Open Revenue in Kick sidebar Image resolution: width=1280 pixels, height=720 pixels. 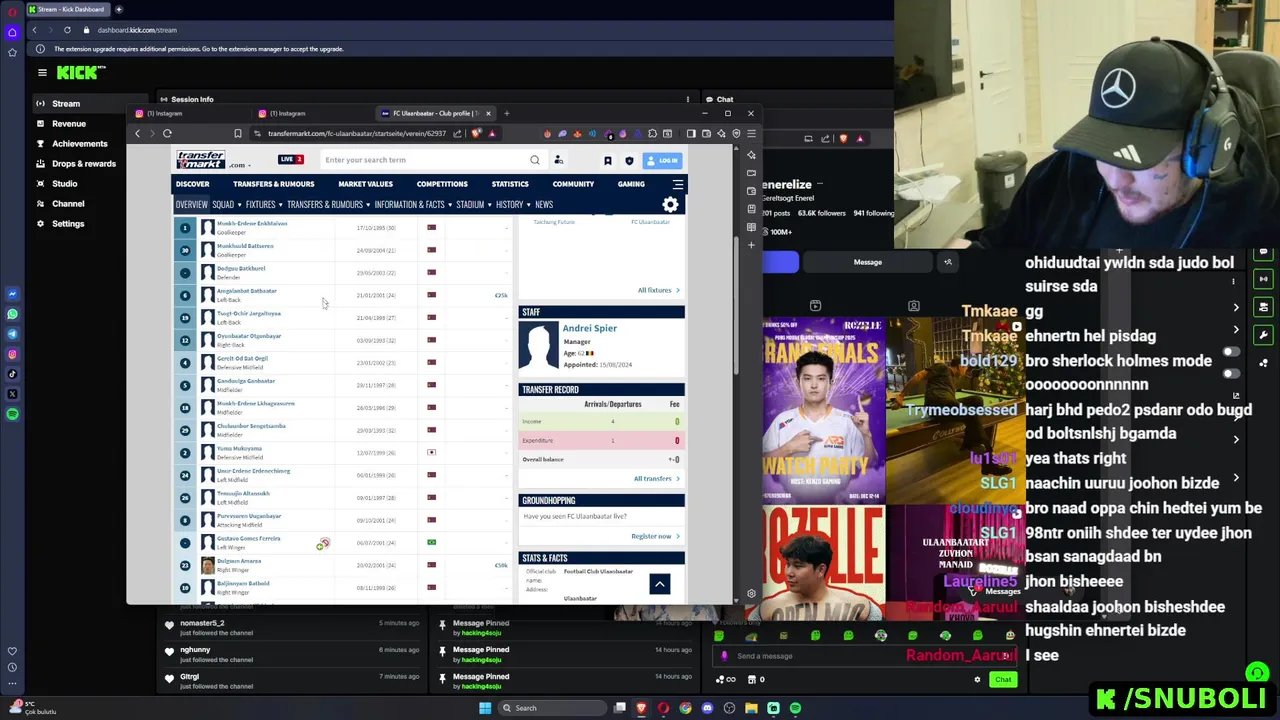coord(69,123)
